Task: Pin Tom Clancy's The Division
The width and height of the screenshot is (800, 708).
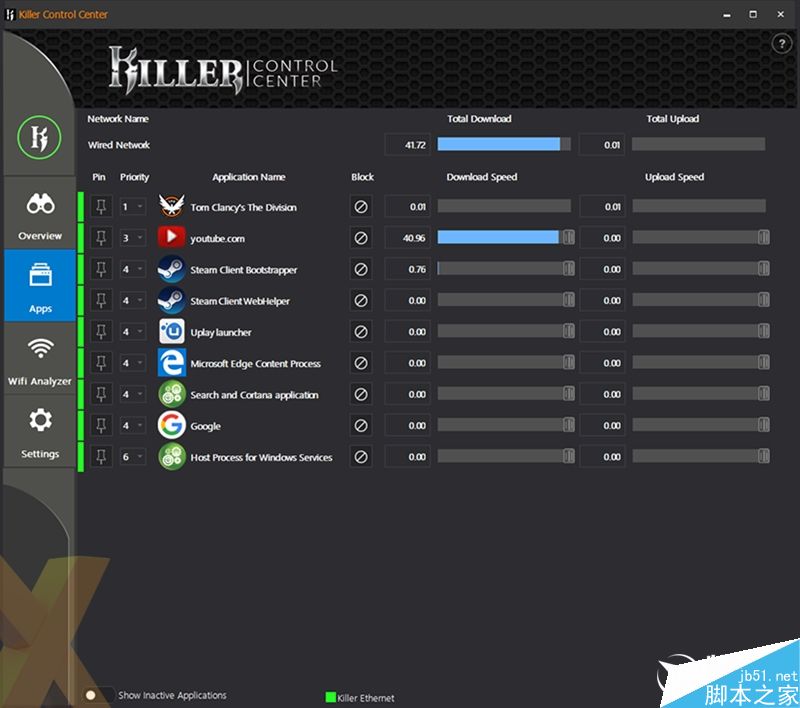Action: click(x=101, y=207)
